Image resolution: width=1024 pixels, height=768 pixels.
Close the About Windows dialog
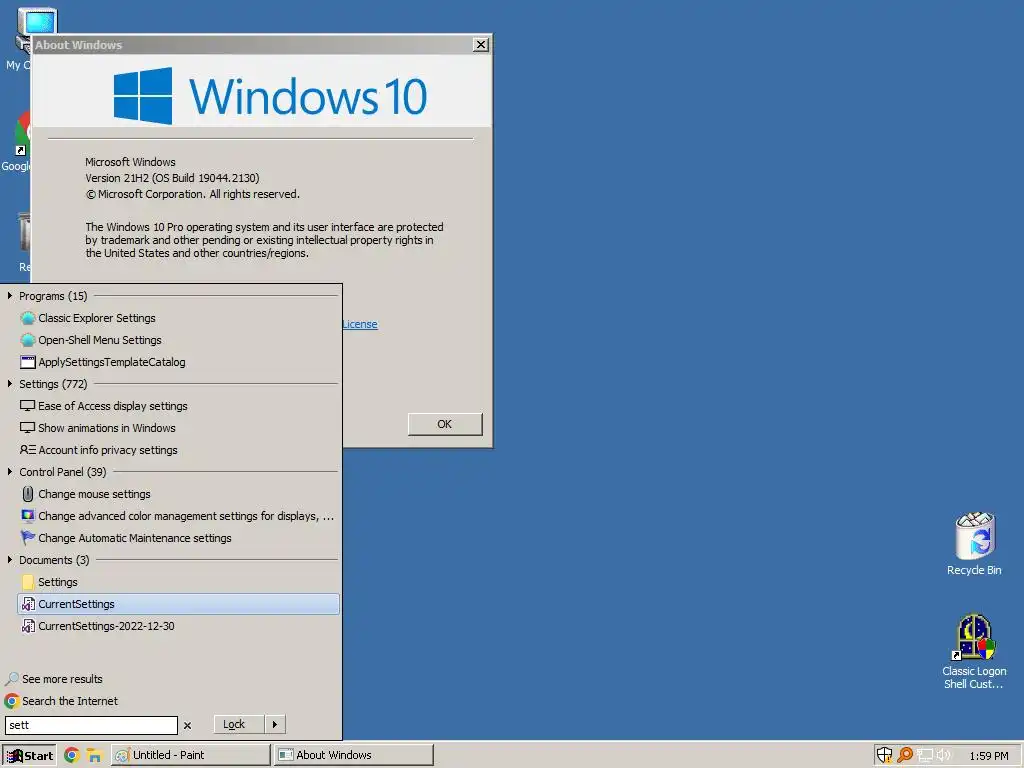(481, 44)
